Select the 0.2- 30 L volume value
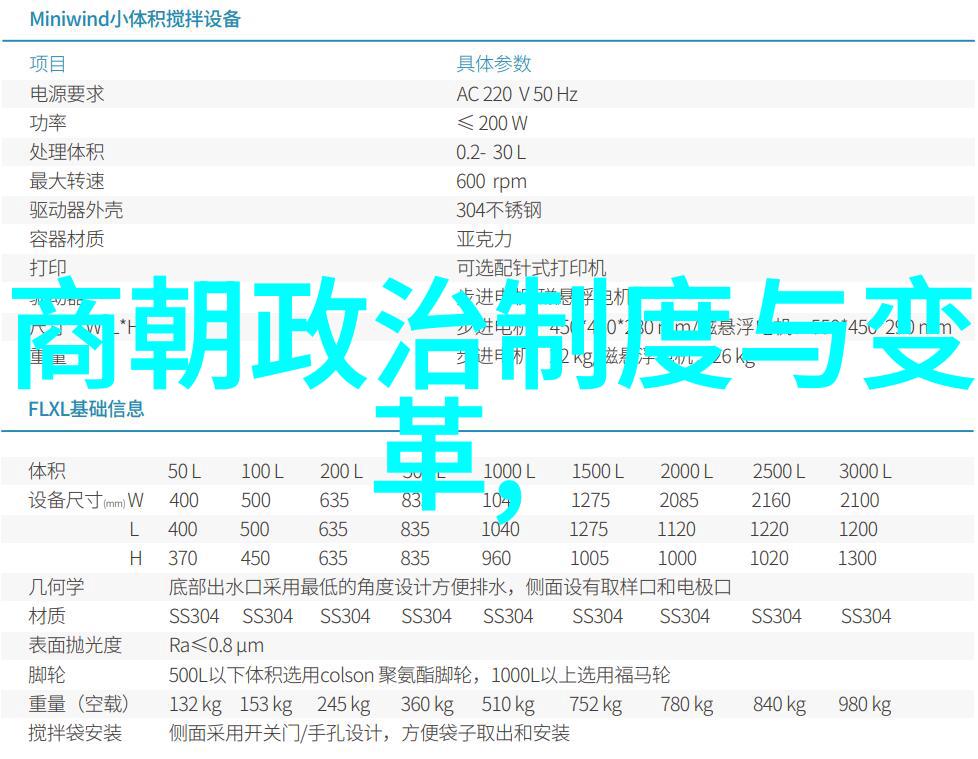The image size is (978, 759). pyautogui.click(x=491, y=152)
